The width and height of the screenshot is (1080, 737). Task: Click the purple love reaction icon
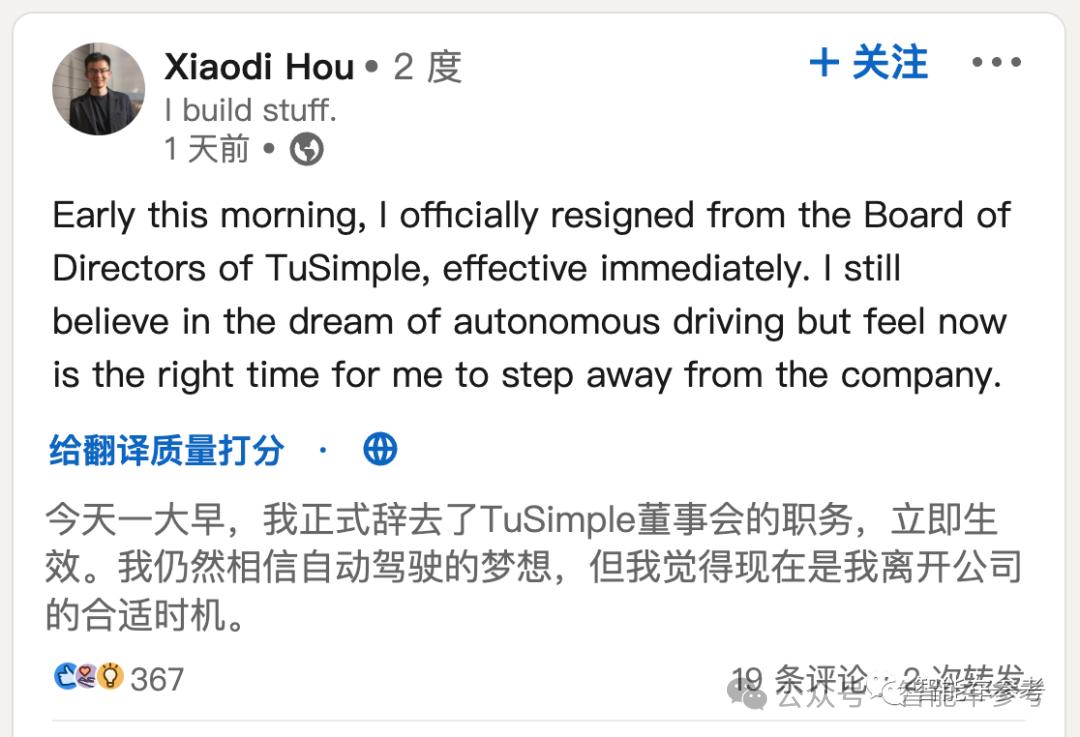88,678
